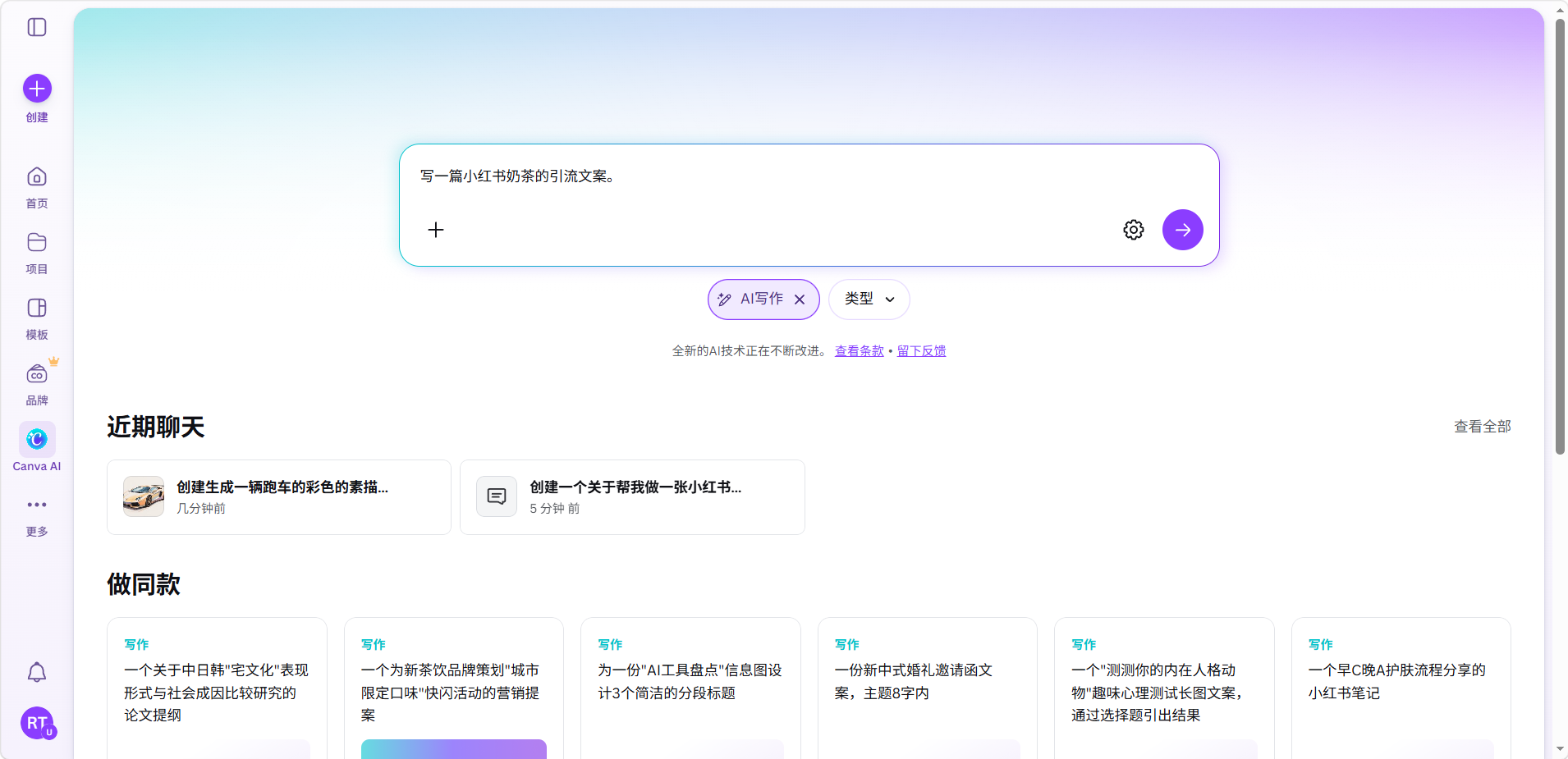Open the More options ellipsis icon
This screenshot has height=759, width=1568.
click(x=37, y=505)
